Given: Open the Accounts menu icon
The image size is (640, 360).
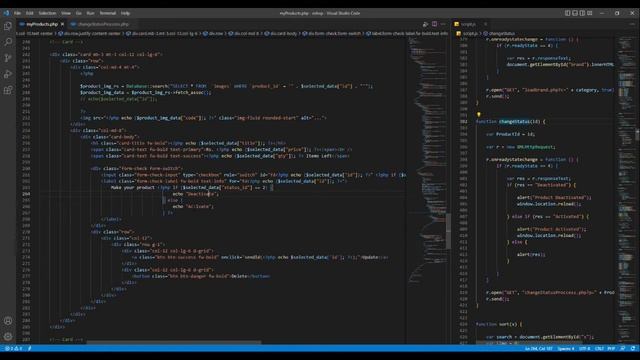Looking at the screenshot, I should pyautogui.click(x=8, y=321).
